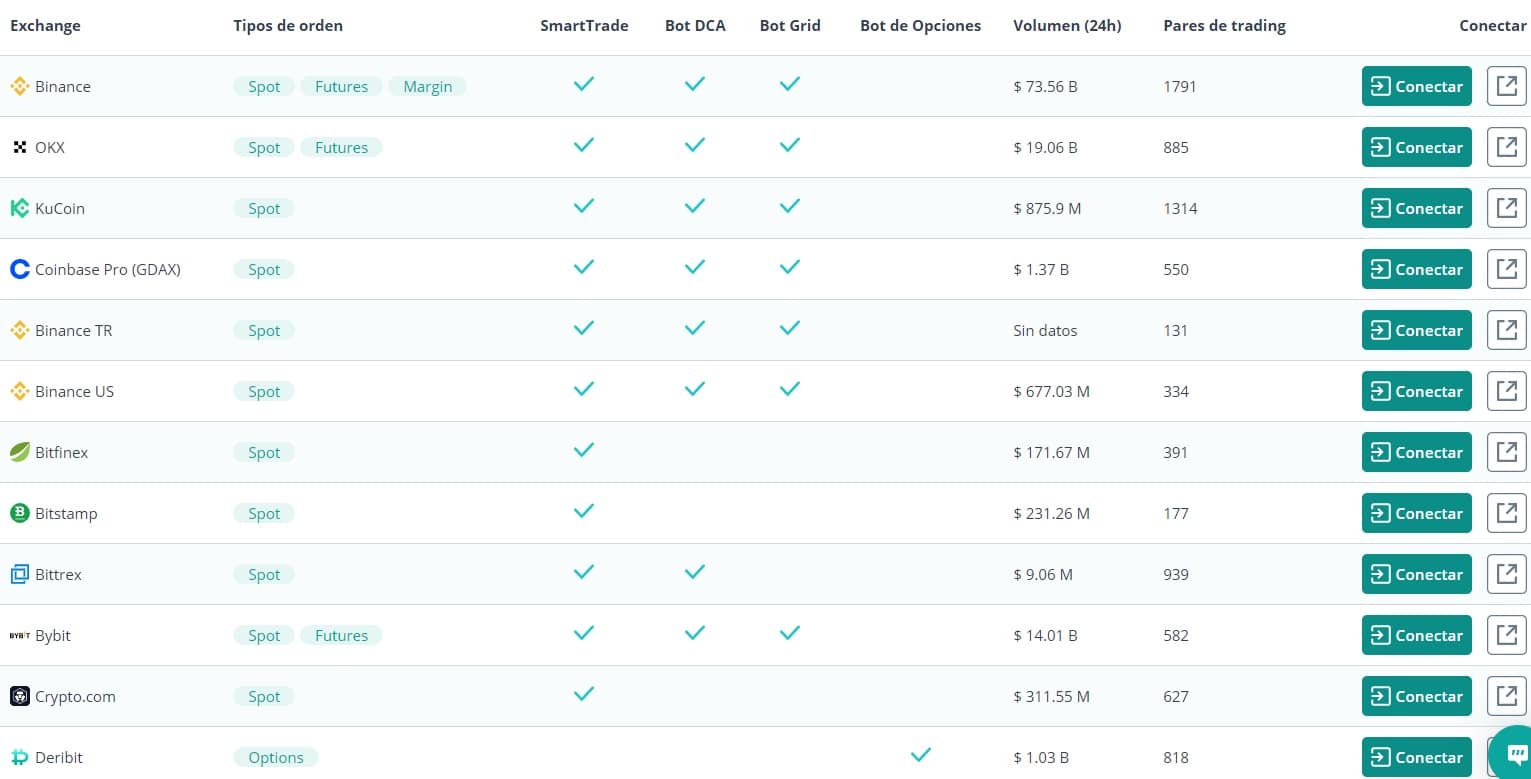Connect the Crypto.com exchange
This screenshot has width=1531, height=779.
pos(1417,696)
